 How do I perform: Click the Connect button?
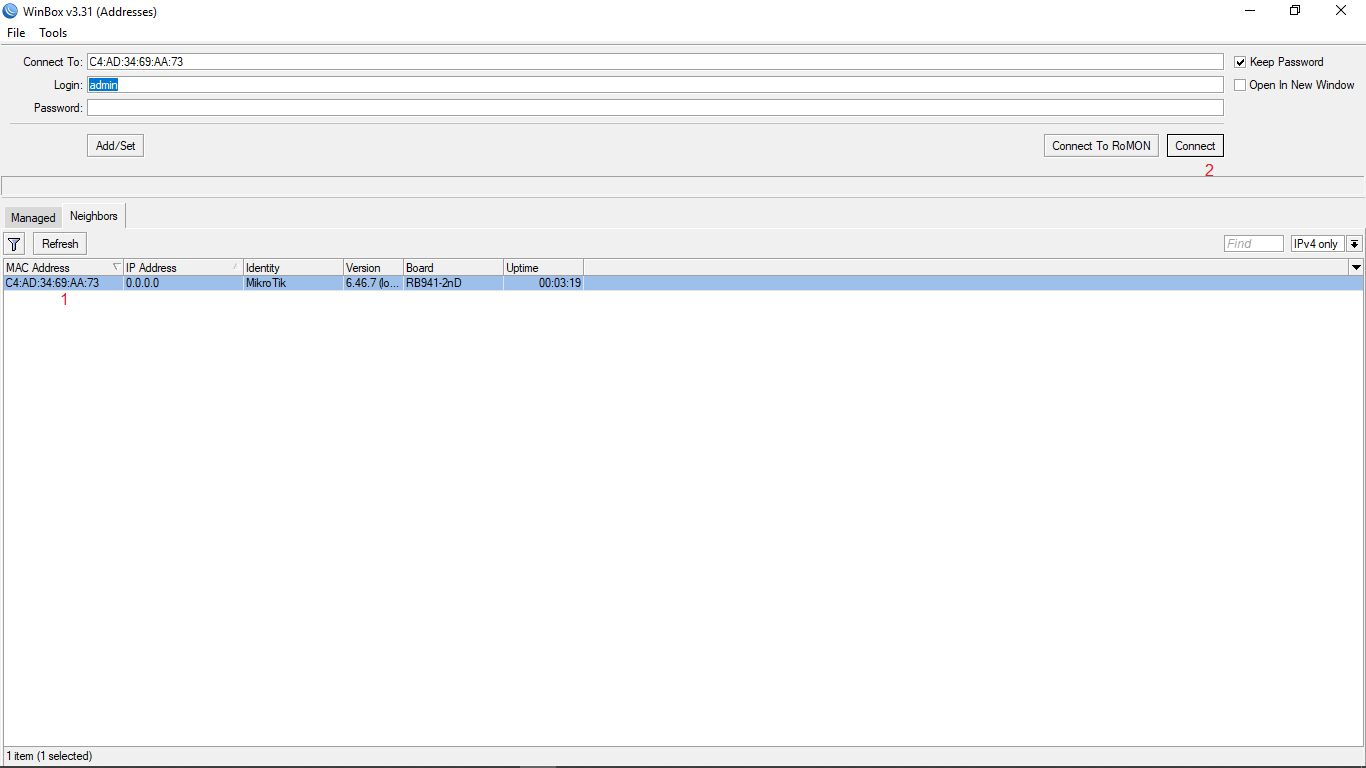tap(1195, 146)
